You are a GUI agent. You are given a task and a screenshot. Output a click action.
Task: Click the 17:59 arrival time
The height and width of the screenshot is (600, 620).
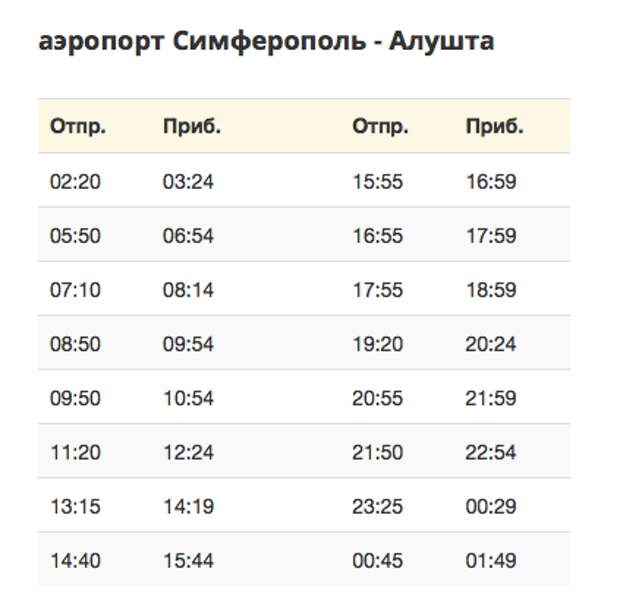pos(491,236)
